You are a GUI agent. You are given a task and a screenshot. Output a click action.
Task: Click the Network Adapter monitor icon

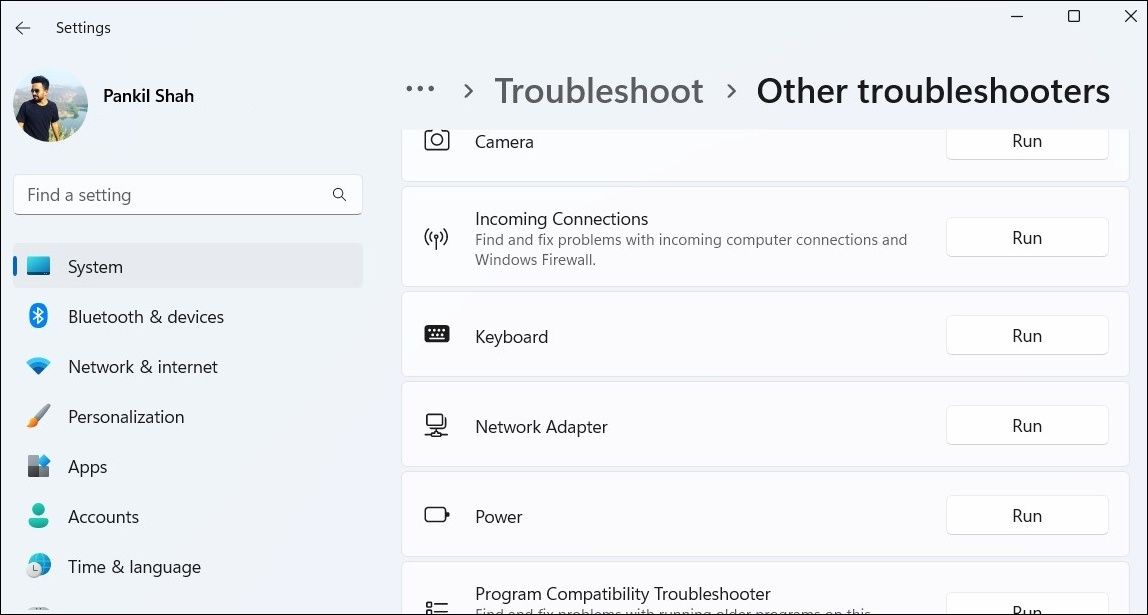[x=437, y=425]
